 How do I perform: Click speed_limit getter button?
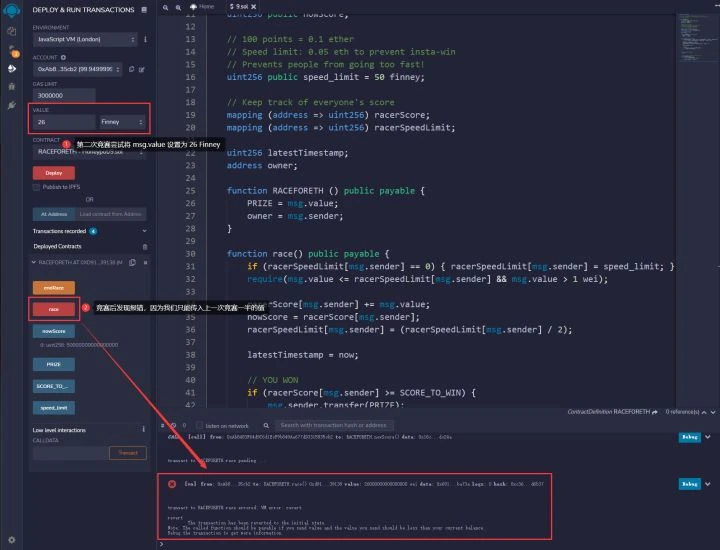pyautogui.click(x=54, y=408)
